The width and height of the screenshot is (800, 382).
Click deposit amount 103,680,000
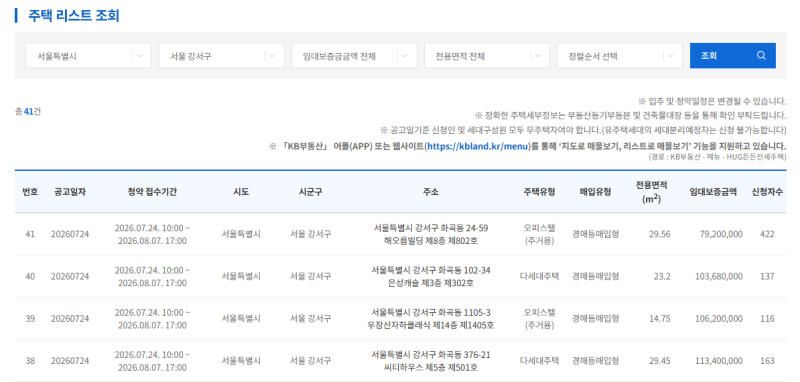click(719, 276)
